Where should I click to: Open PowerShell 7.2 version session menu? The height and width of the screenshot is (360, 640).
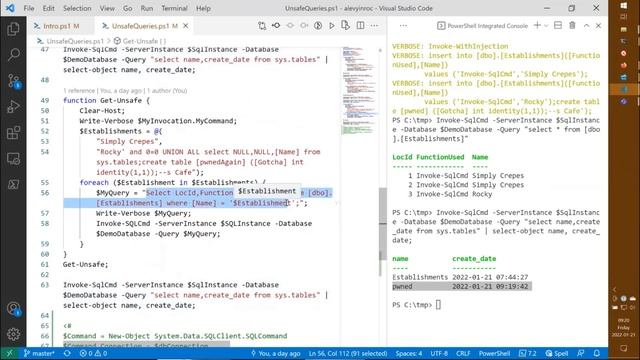(x=528, y=353)
